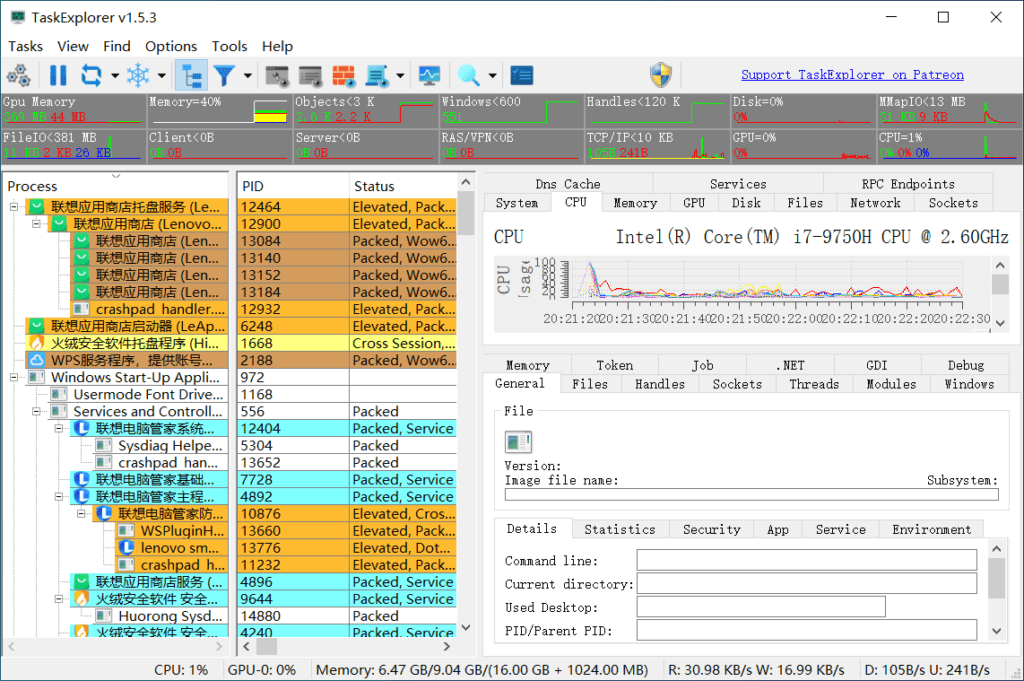Click the Command line input field
The image size is (1024, 681).
807,560
